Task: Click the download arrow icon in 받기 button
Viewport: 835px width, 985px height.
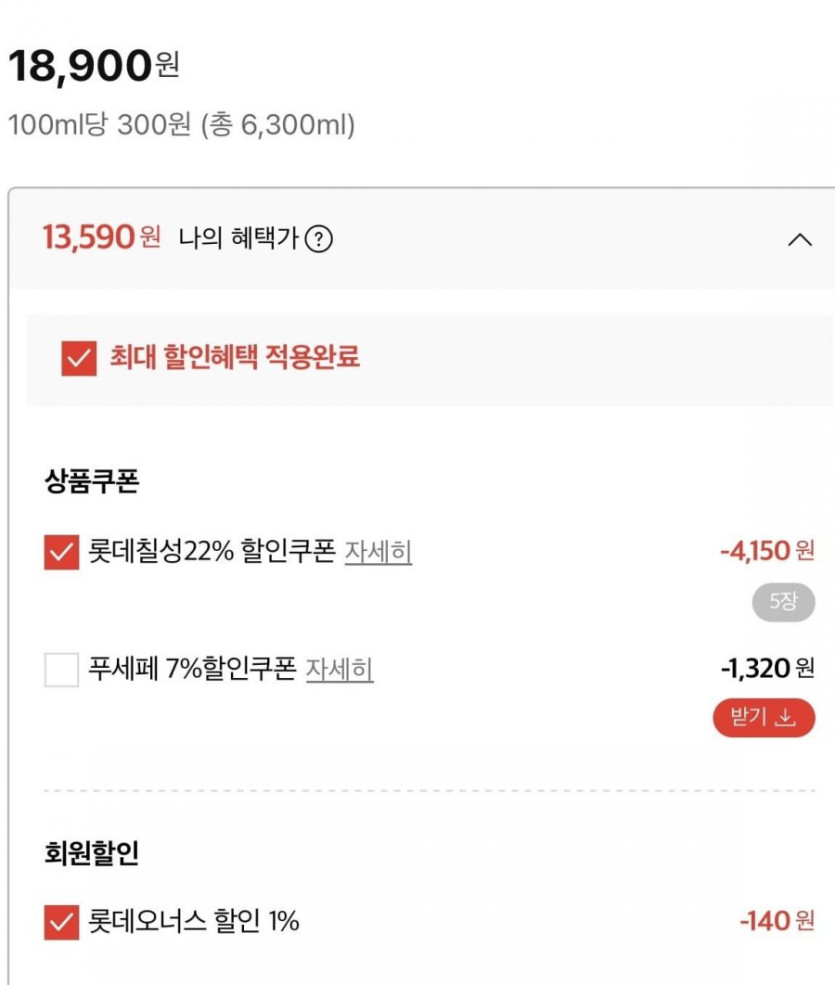Action: (786, 718)
